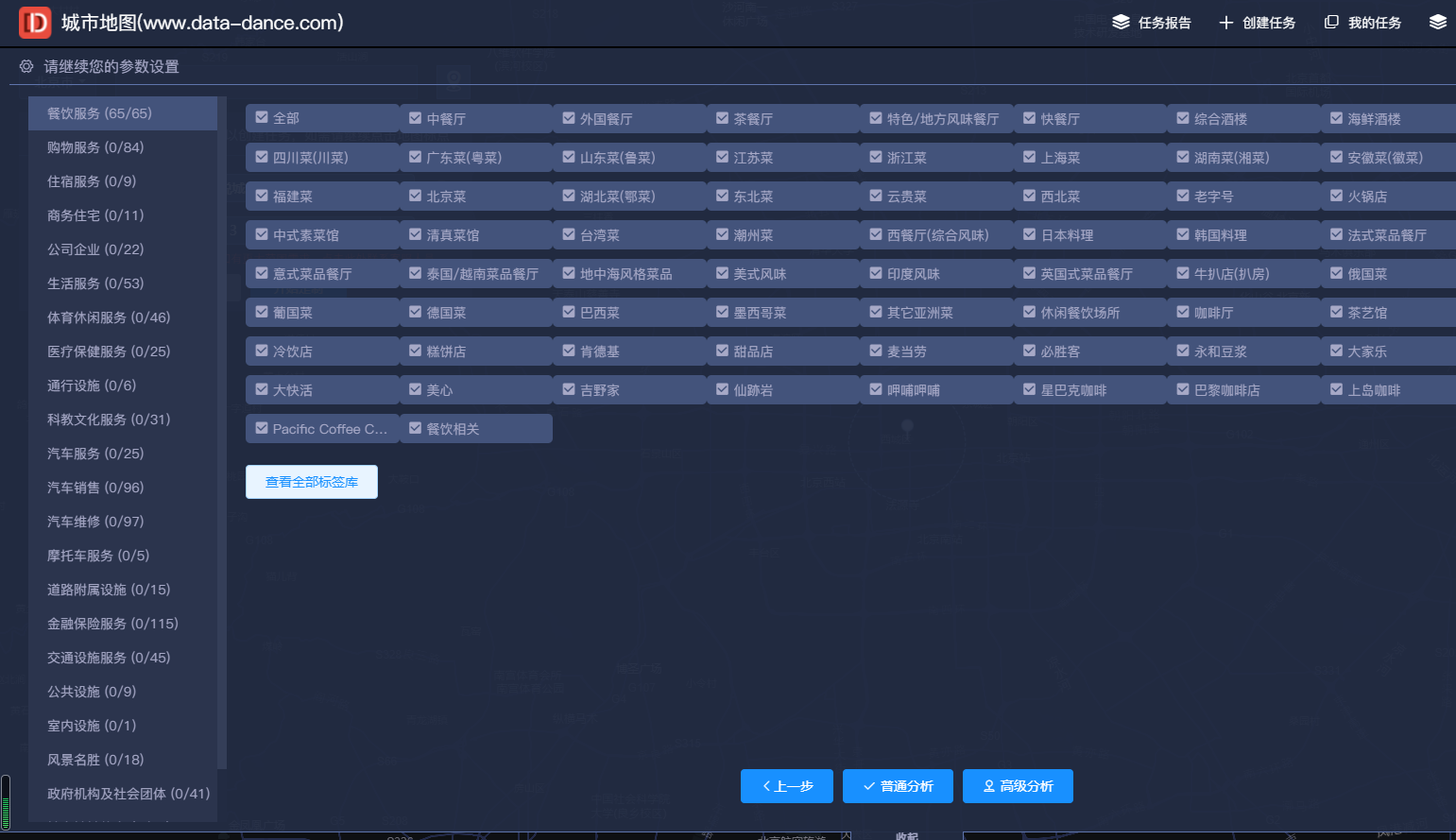This screenshot has height=840, width=1456.
Task: Toggle the 海鲜酒楼 checkbox
Action: point(1337,118)
